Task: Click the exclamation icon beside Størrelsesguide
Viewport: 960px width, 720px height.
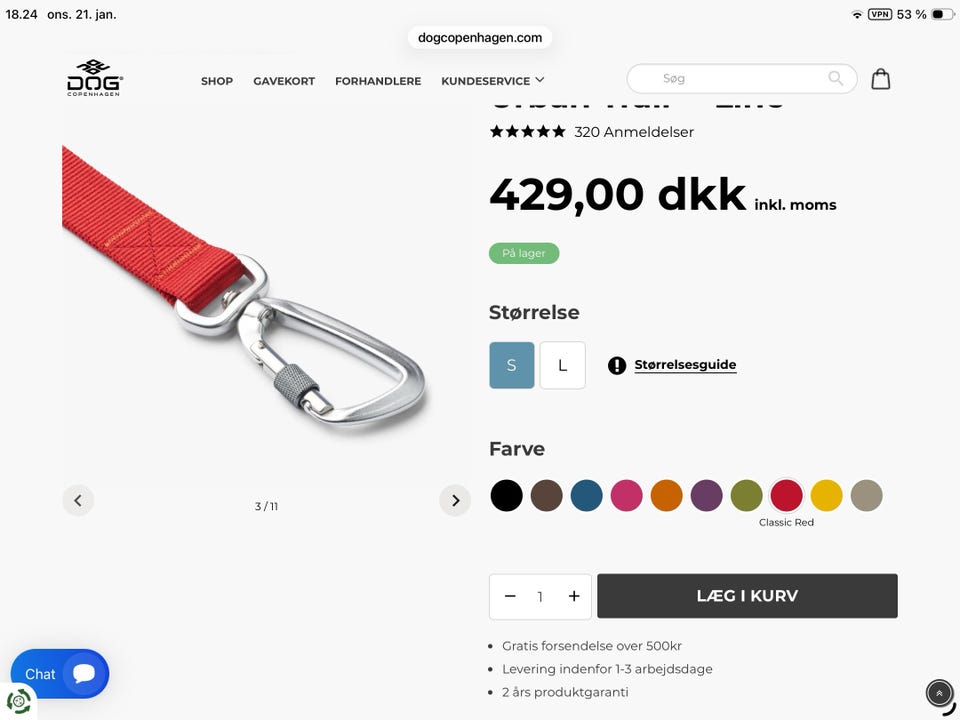Action: coord(617,366)
